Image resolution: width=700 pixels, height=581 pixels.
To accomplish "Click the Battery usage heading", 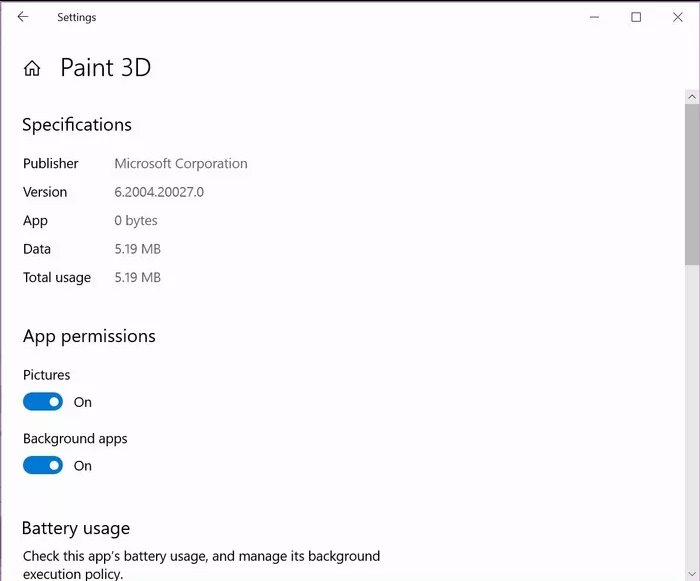I will (76, 528).
